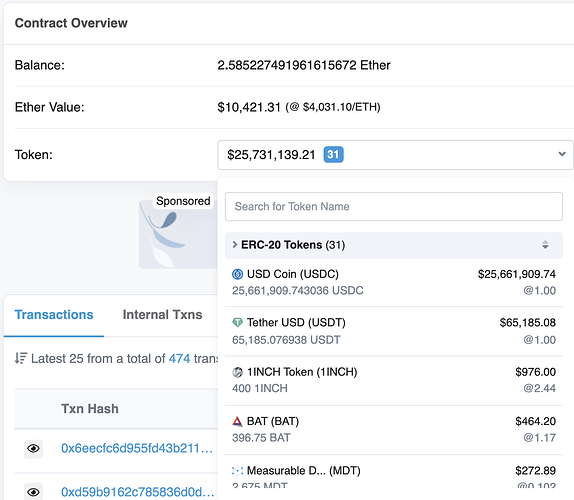574x500 pixels.
Task: Switch to the Internal Txns tab
Action: [x=162, y=315]
